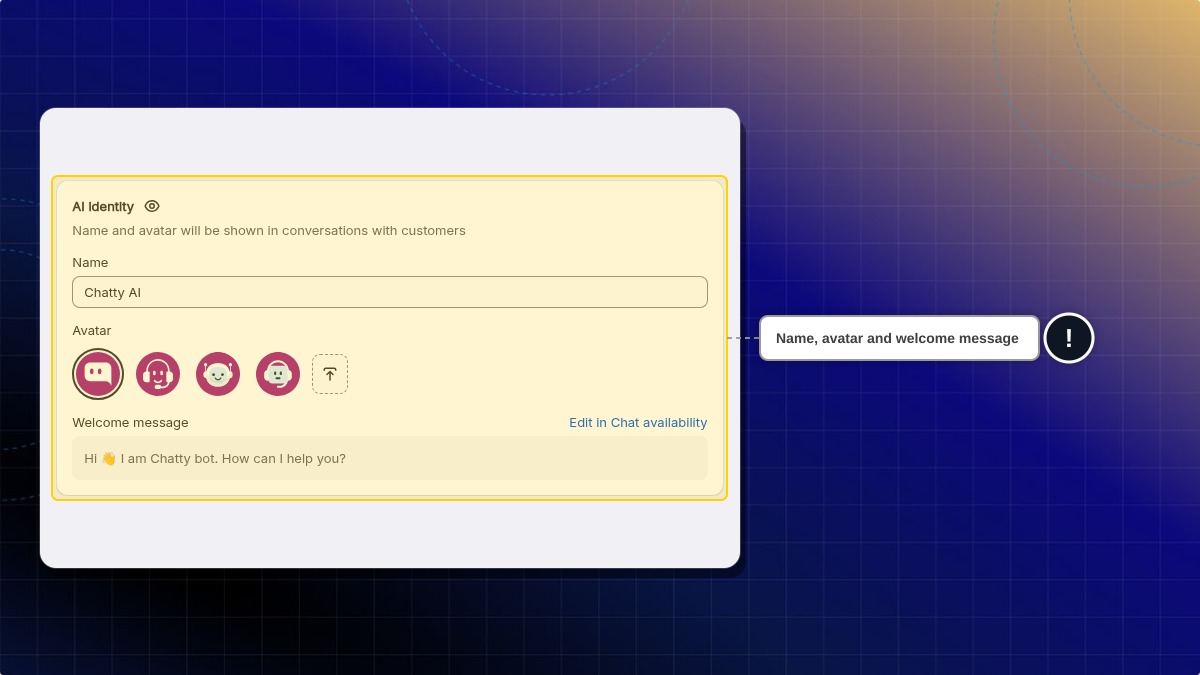Upload a custom avatar image
This screenshot has height=675, width=1200.
tap(330, 374)
